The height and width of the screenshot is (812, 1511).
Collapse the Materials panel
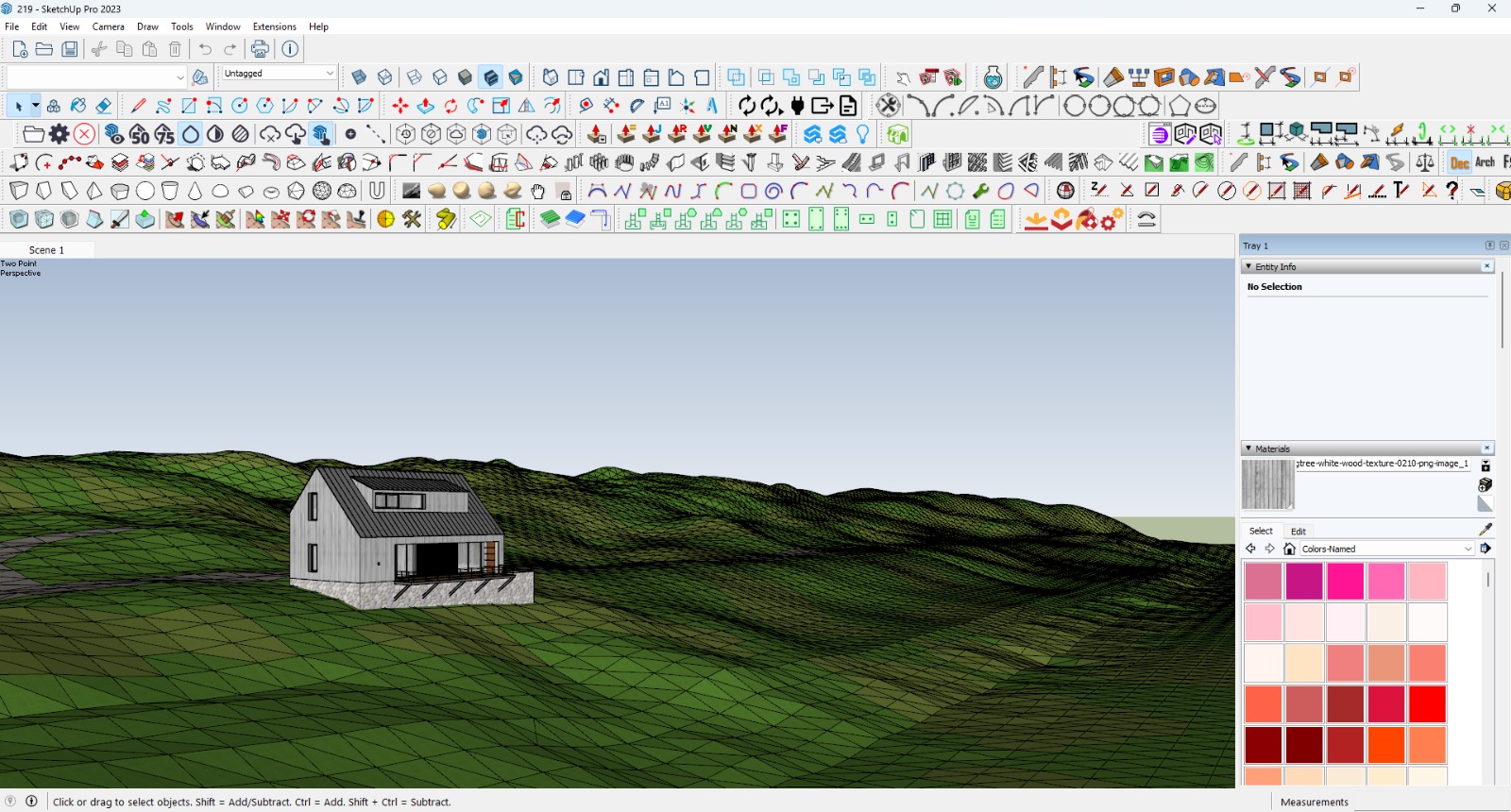(1248, 448)
